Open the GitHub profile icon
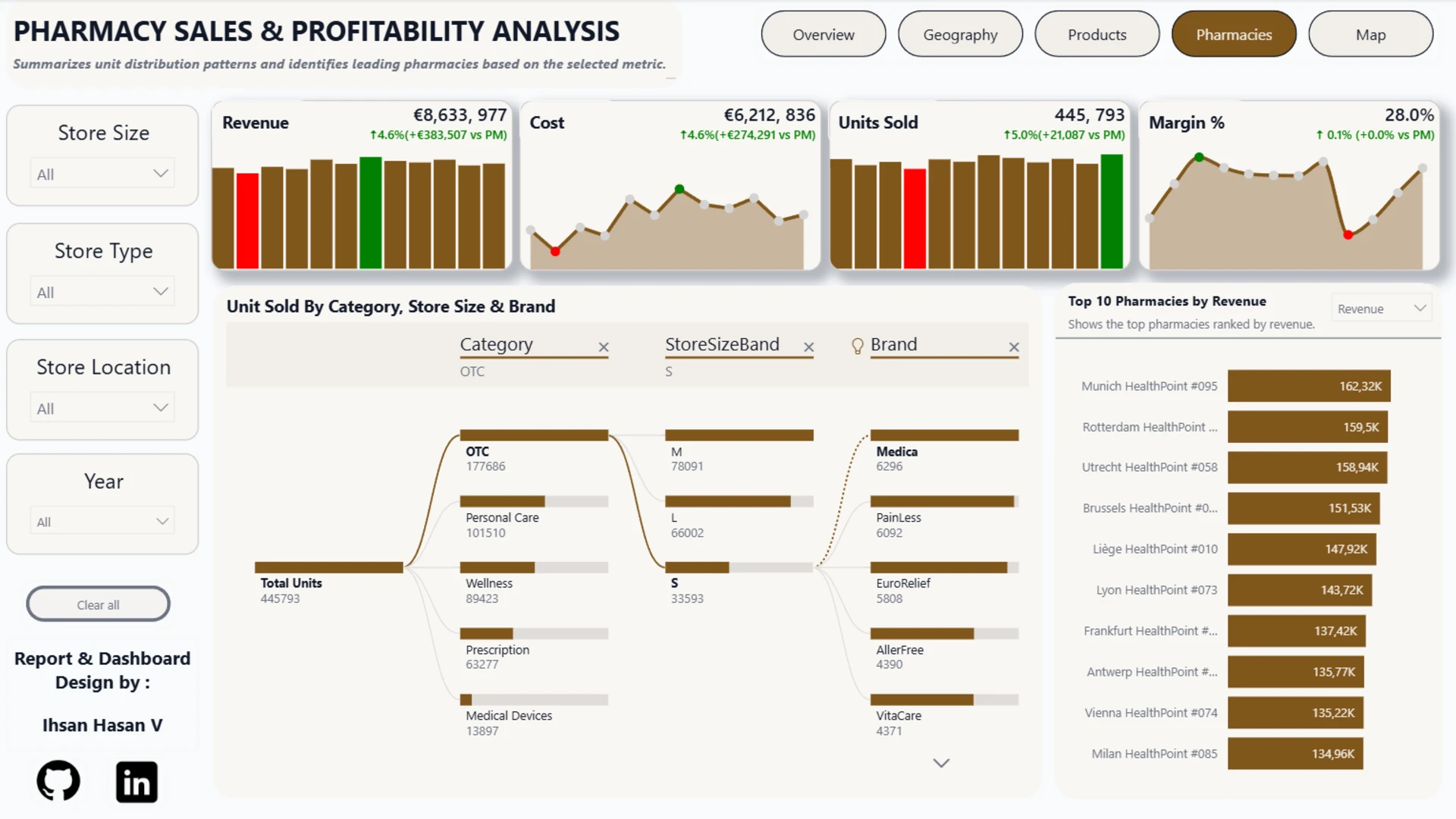 point(58,781)
